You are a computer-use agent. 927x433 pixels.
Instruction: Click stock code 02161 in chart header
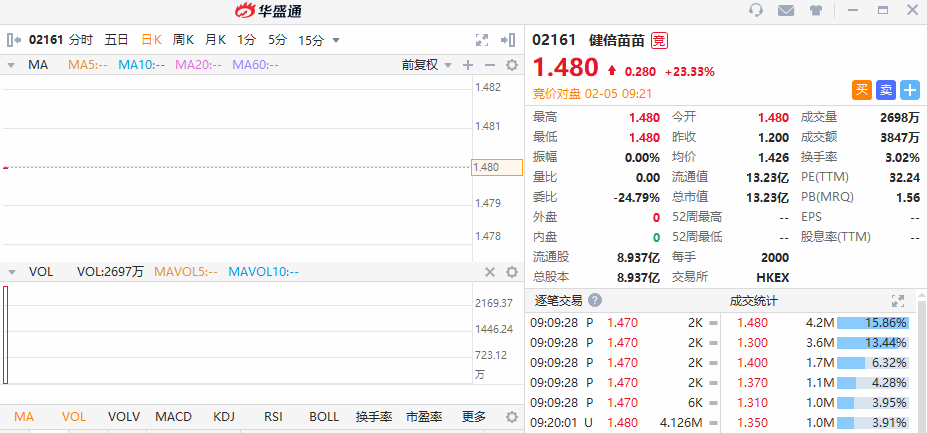click(46, 40)
